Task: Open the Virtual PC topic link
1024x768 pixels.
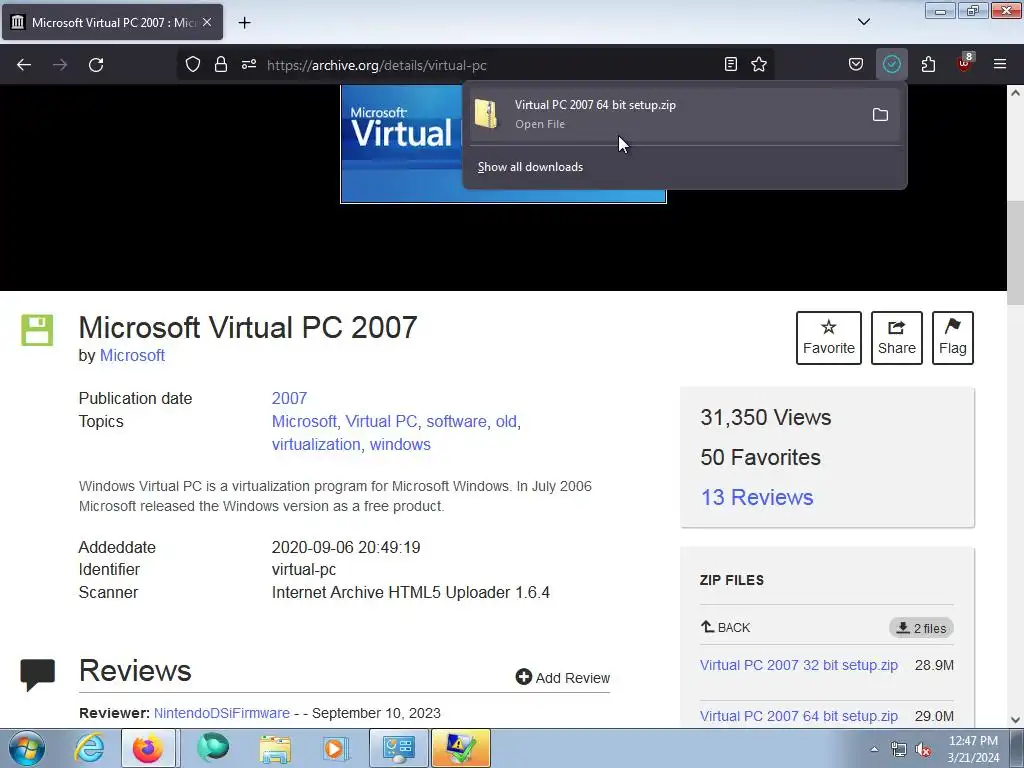Action: pyautogui.click(x=381, y=421)
